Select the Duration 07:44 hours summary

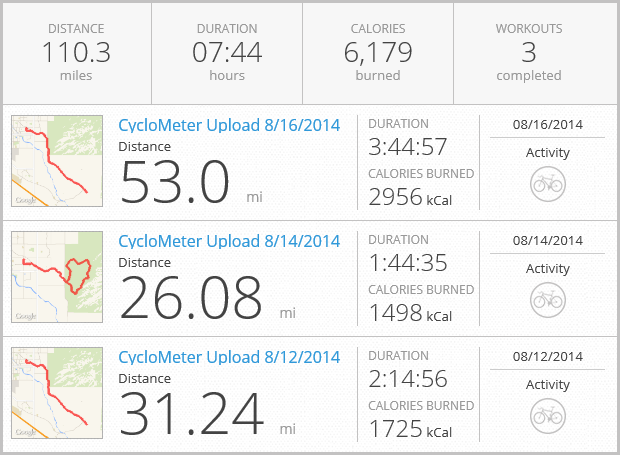click(x=227, y=52)
